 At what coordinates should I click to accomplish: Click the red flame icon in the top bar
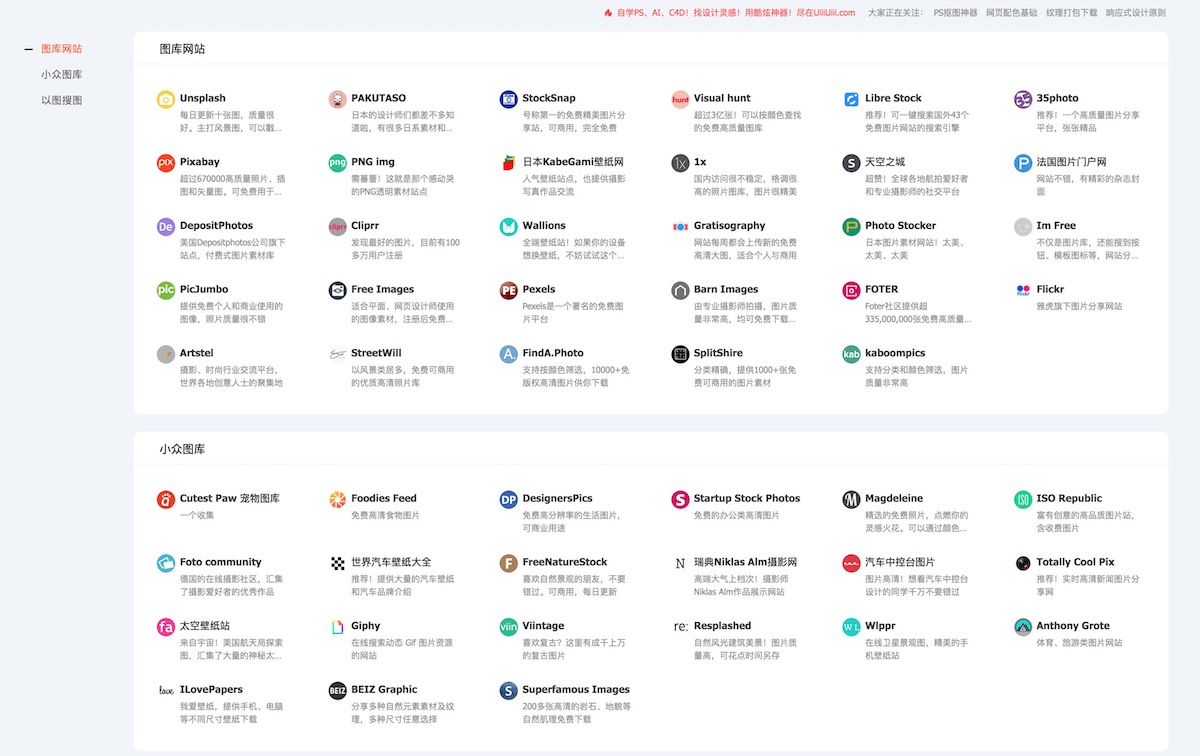click(x=608, y=13)
